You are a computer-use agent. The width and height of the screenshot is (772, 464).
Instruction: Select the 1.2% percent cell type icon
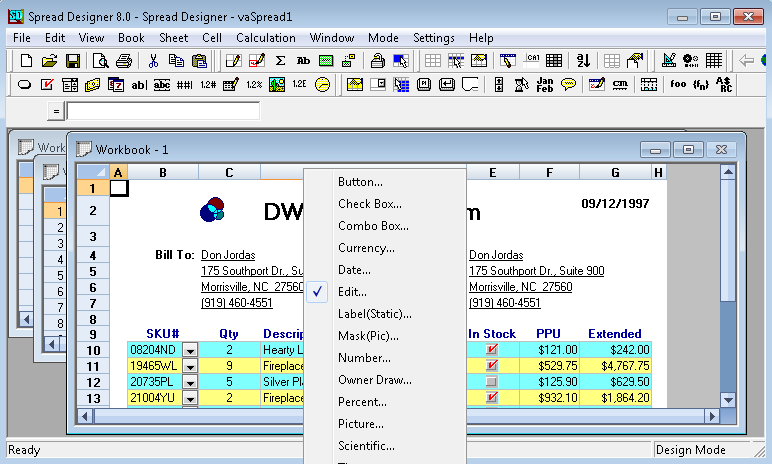click(x=254, y=85)
